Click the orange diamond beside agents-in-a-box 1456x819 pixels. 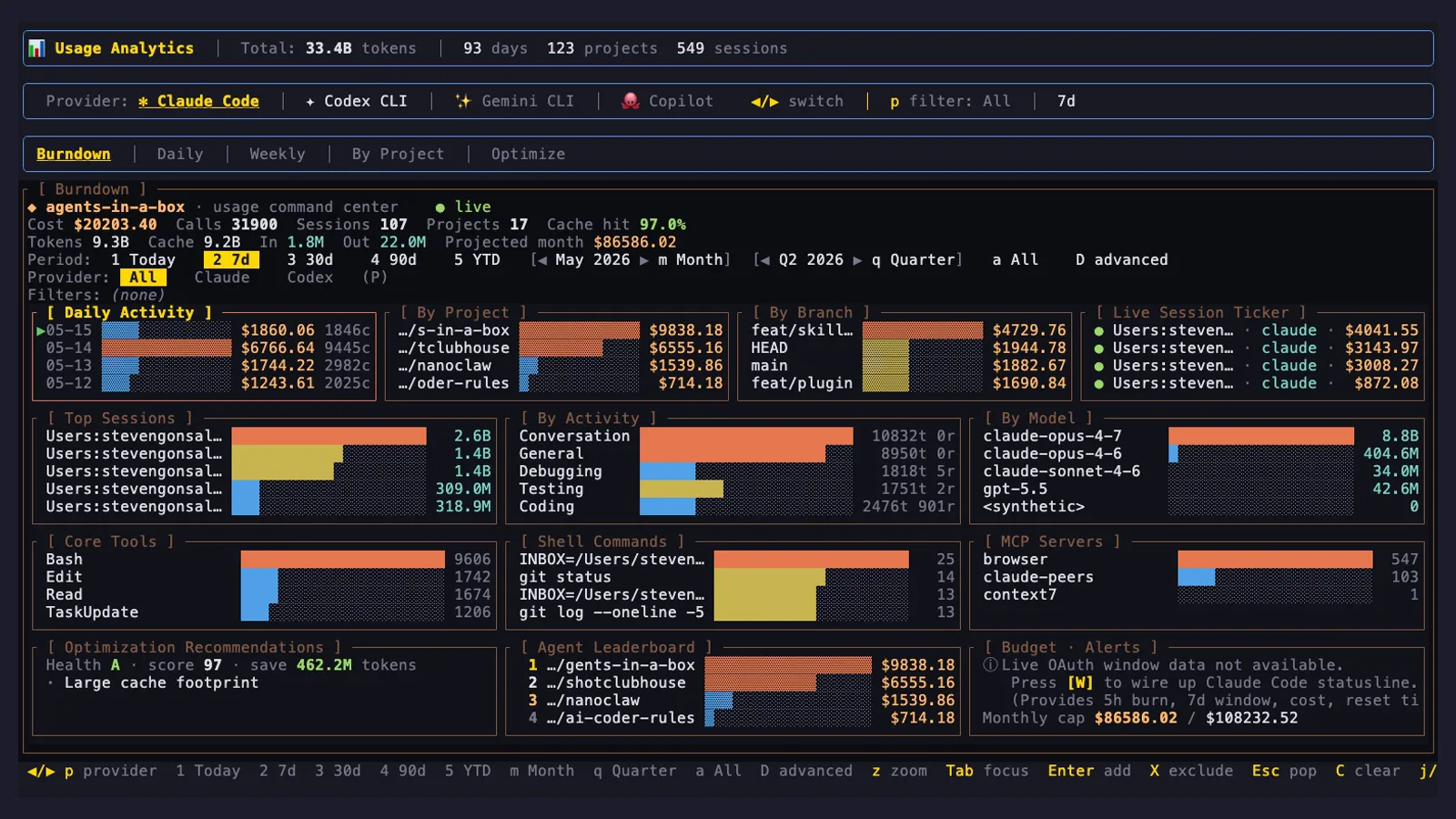click(x=32, y=207)
